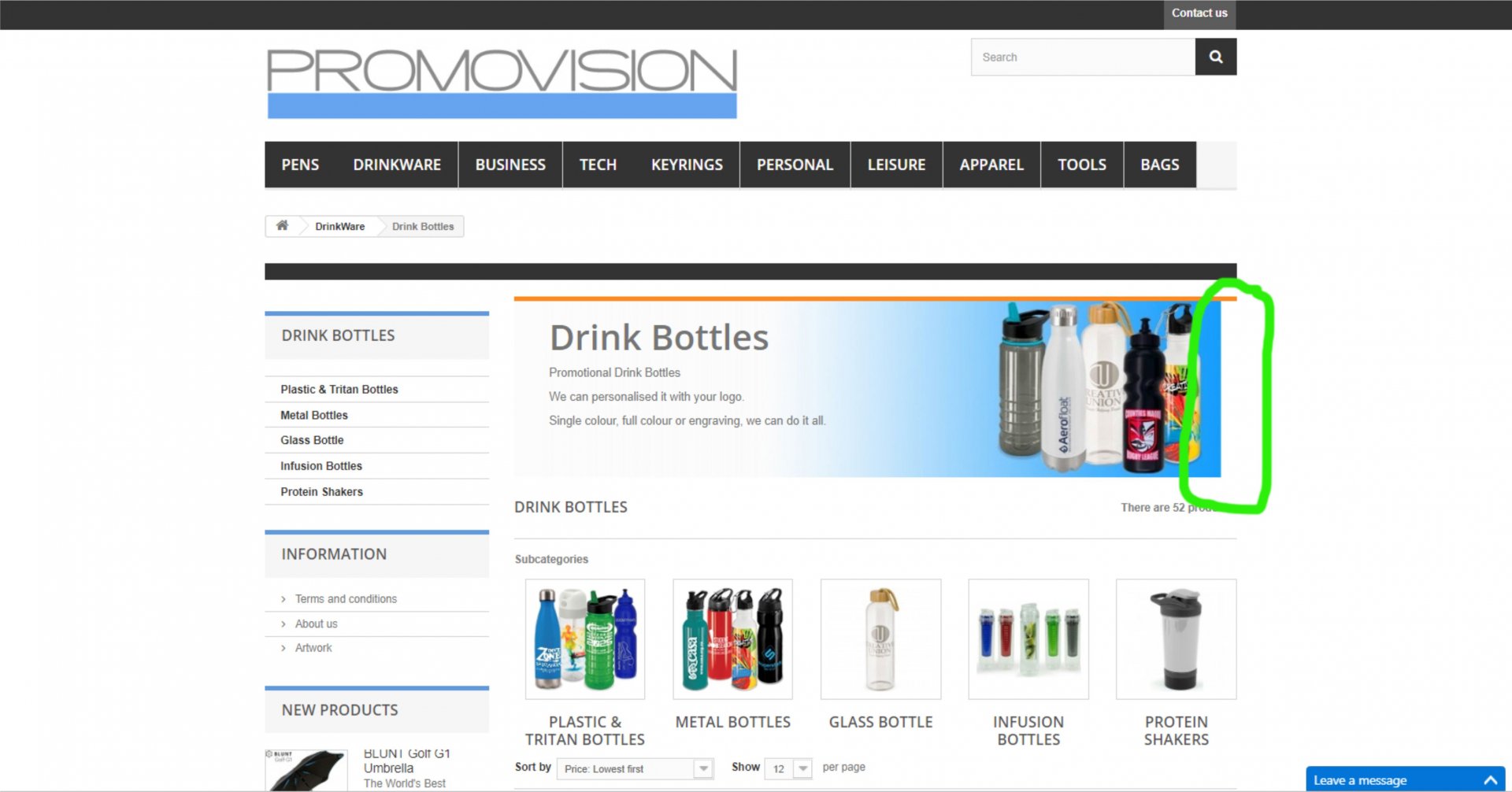The width and height of the screenshot is (1512, 792).
Task: Click the GLASS BOTTLE caption
Action: (880, 722)
